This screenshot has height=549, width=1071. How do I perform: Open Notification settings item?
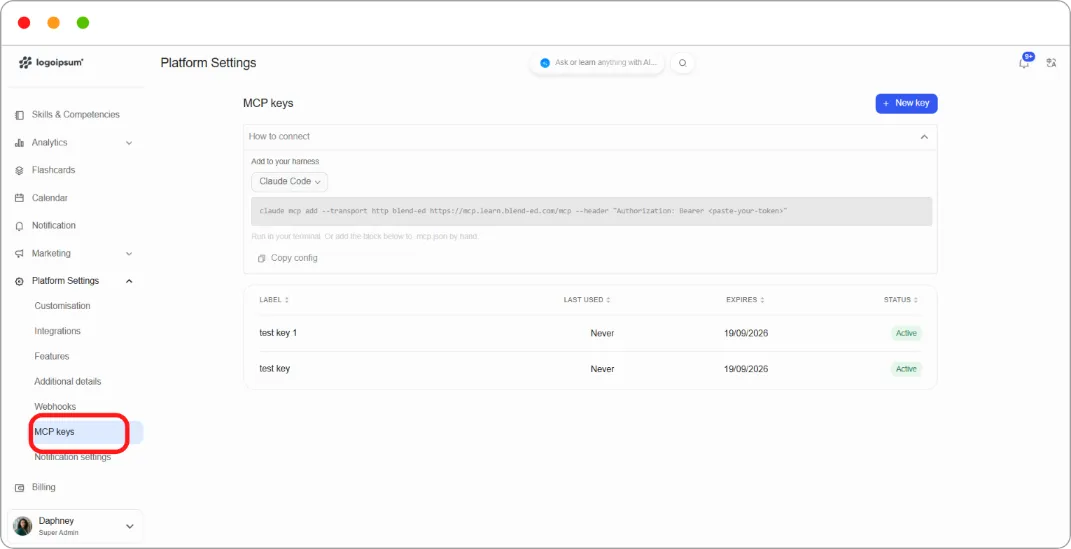(72, 458)
